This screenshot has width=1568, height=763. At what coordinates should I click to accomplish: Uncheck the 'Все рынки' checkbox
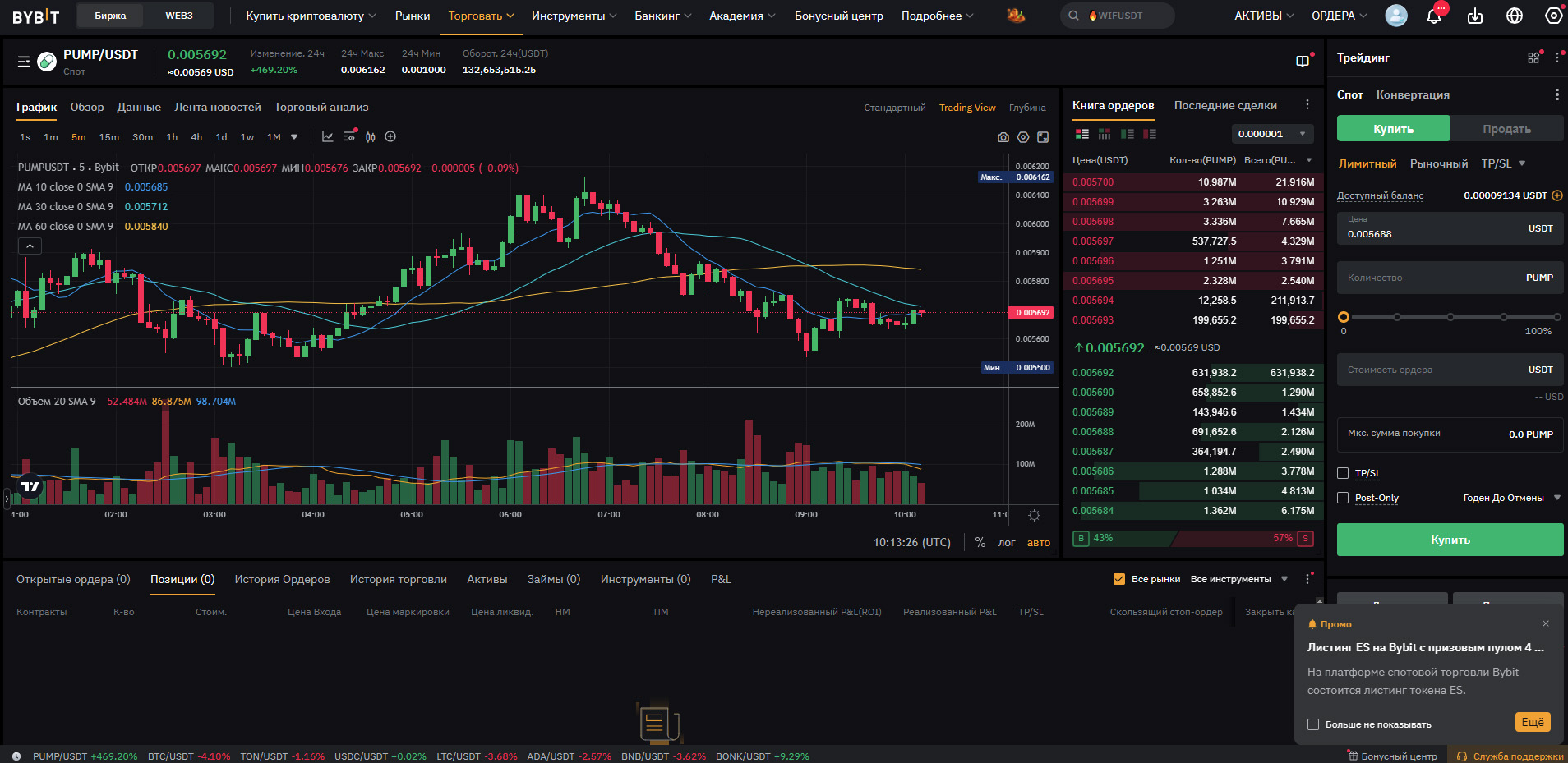coord(1118,579)
